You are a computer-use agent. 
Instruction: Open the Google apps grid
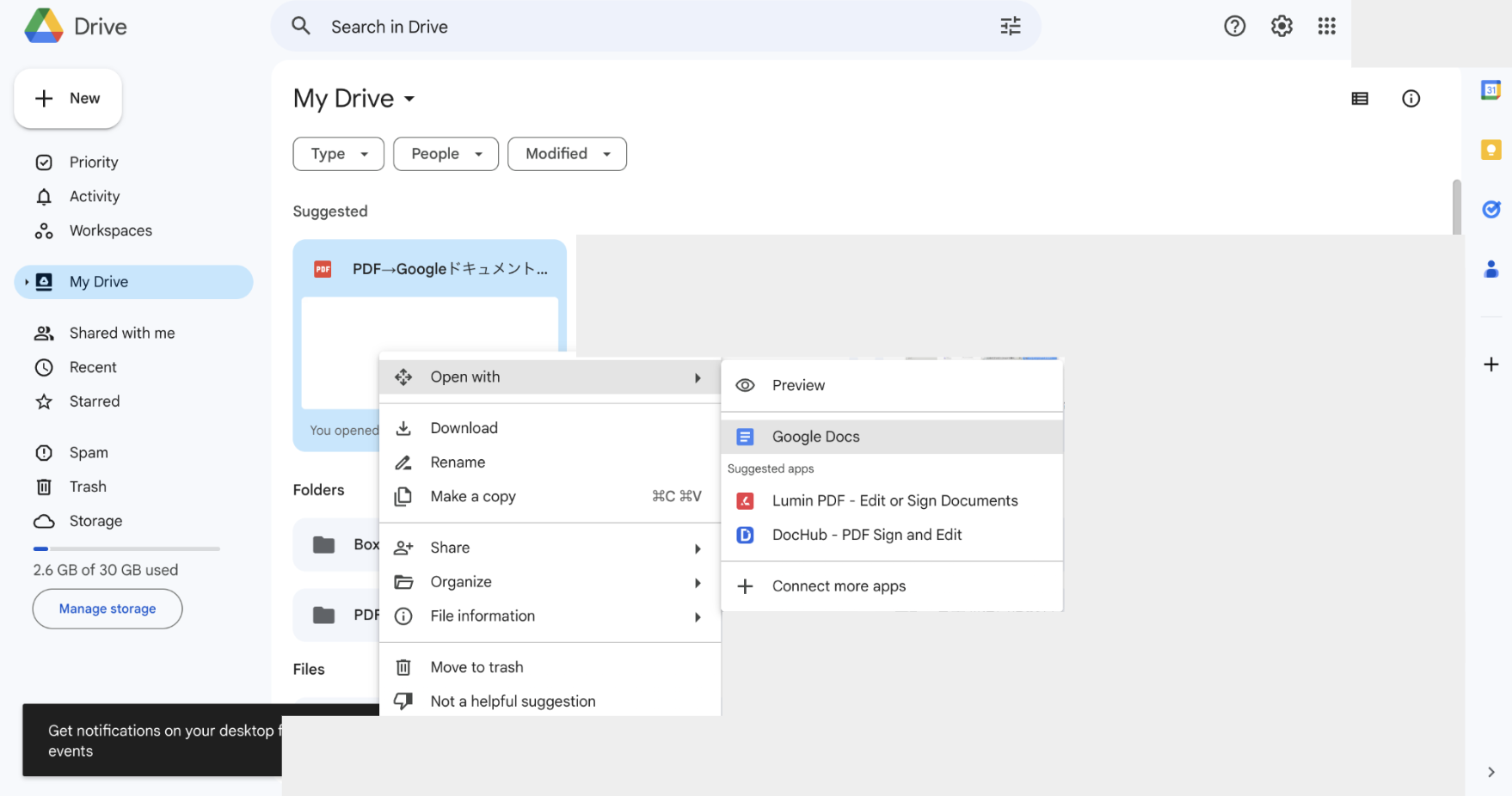[1326, 27]
